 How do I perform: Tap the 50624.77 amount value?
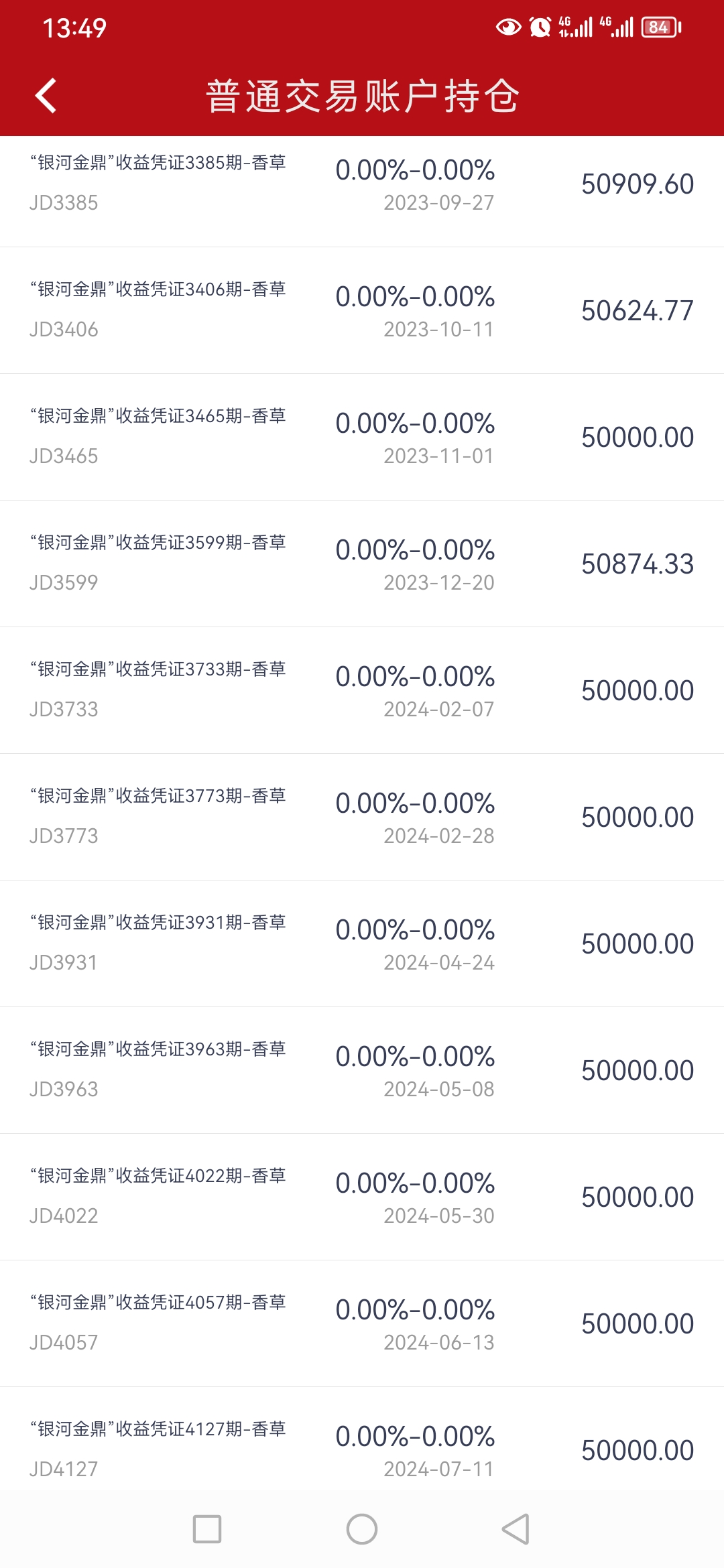(x=637, y=311)
